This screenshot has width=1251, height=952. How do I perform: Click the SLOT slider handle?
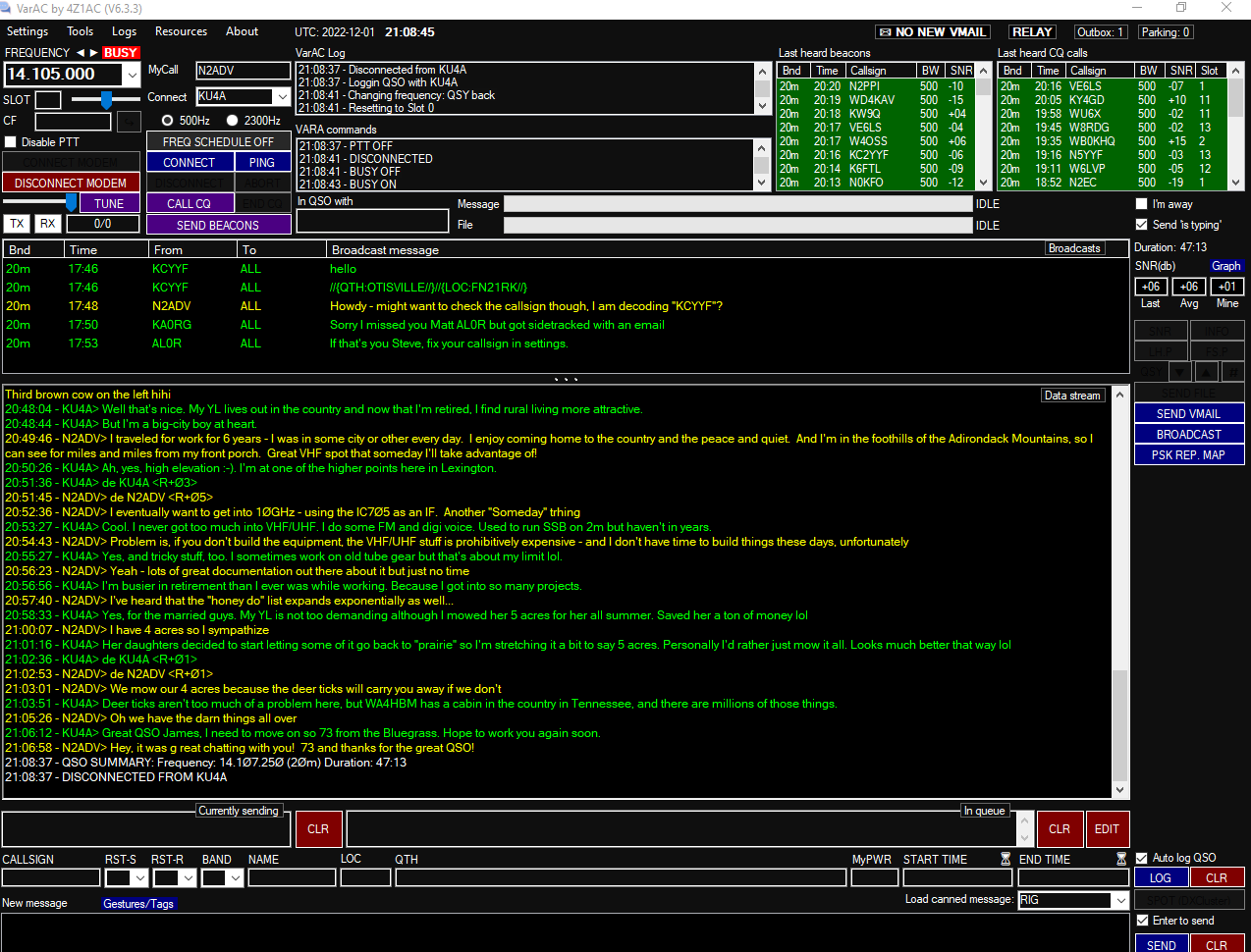click(x=106, y=100)
